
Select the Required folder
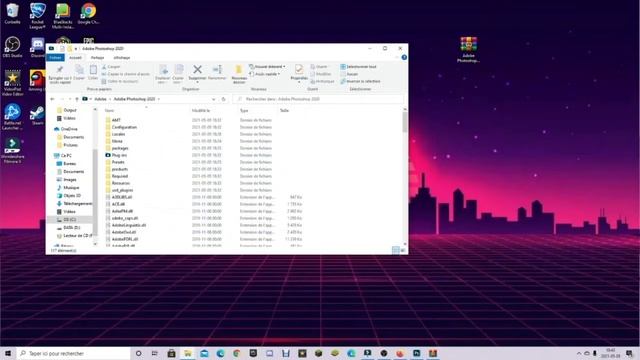coord(120,176)
